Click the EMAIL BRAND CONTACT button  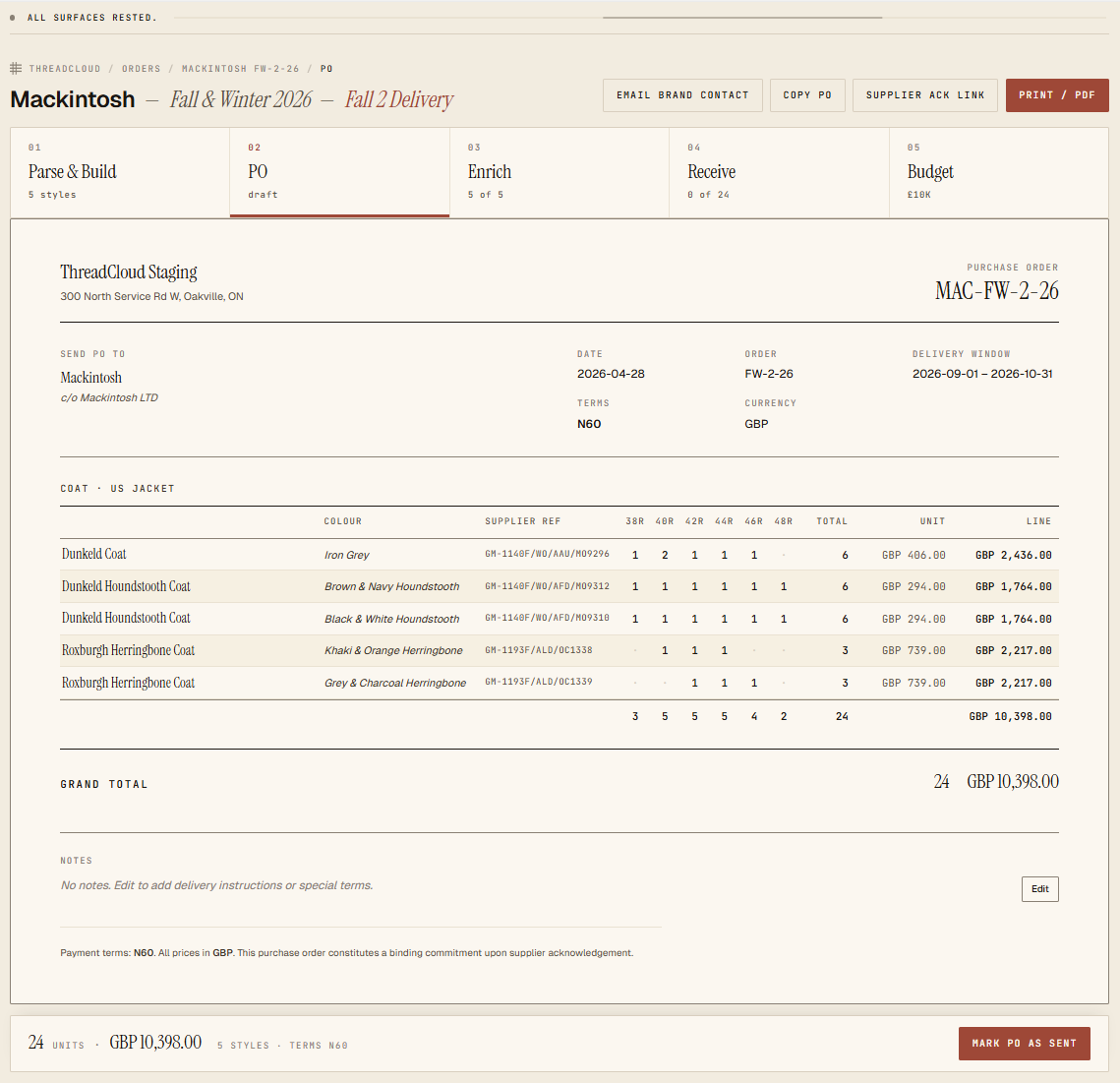tap(682, 95)
